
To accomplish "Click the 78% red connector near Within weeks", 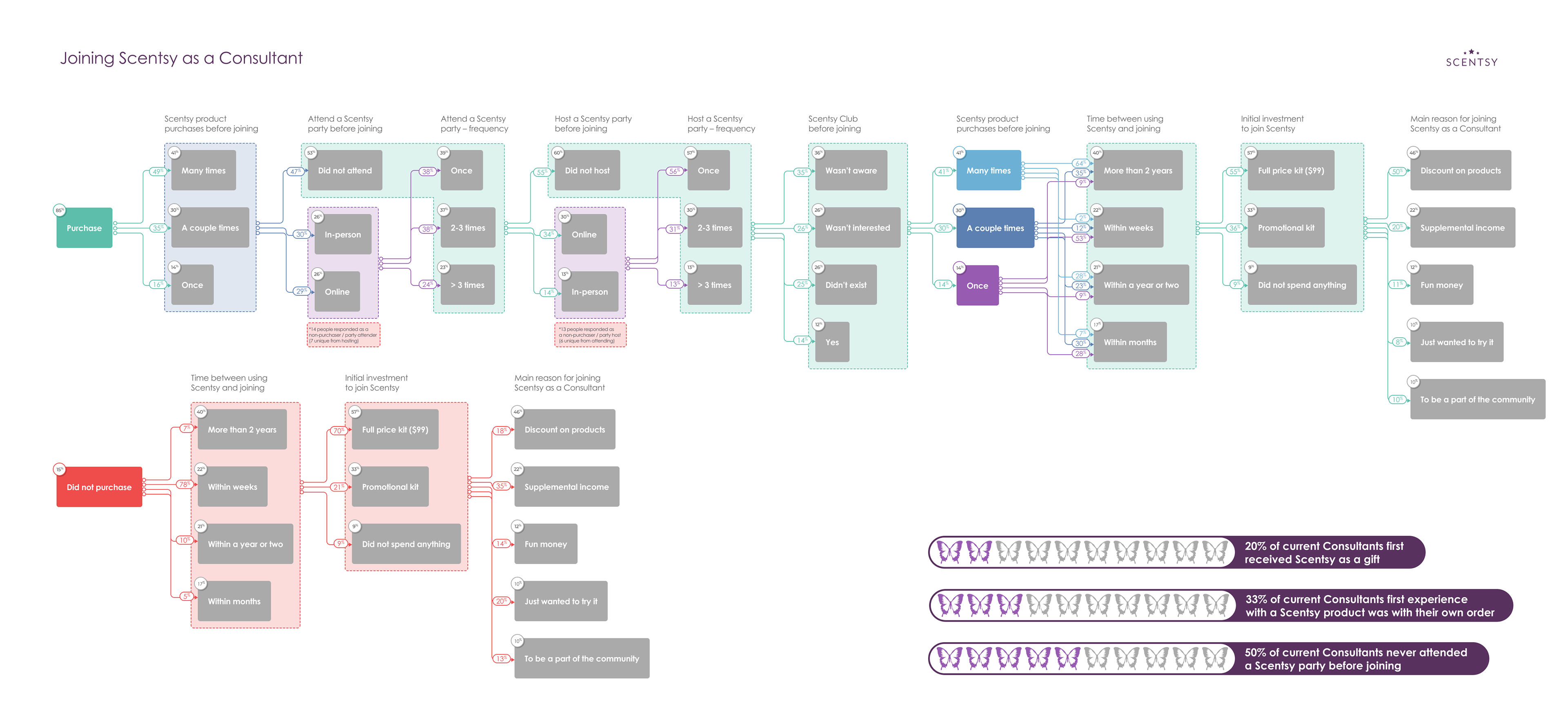I will (x=185, y=485).
